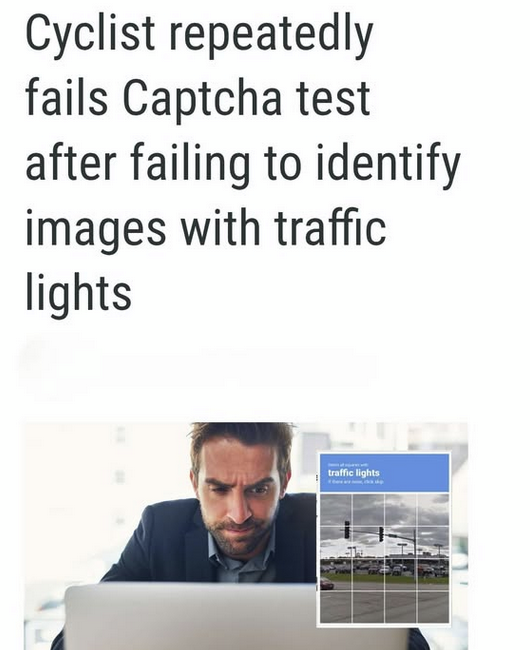The image size is (530, 650).
Task: Click the word 'lights' ending the headline
Action: [79, 290]
